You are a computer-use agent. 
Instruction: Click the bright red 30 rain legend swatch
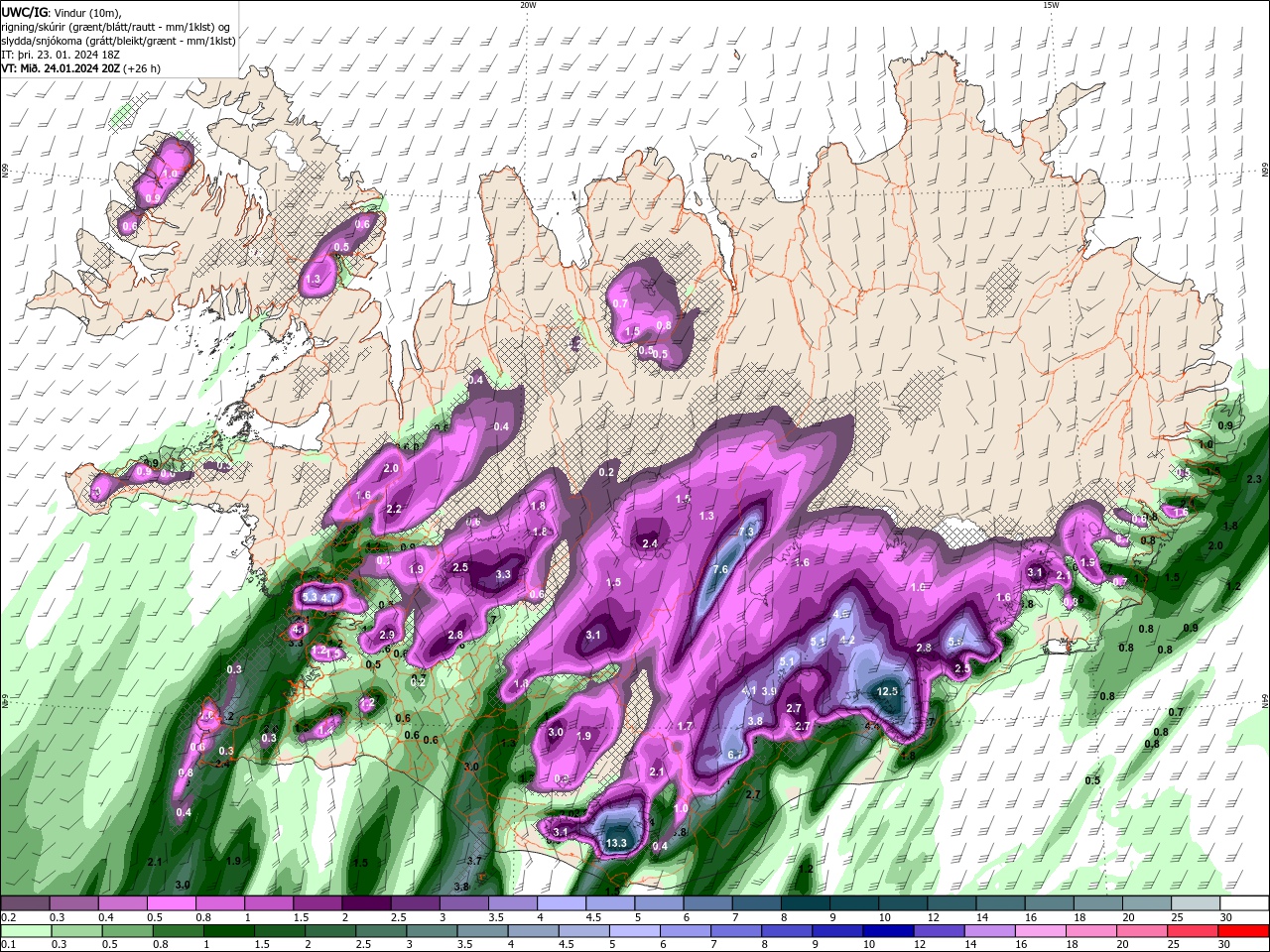(x=1242, y=931)
